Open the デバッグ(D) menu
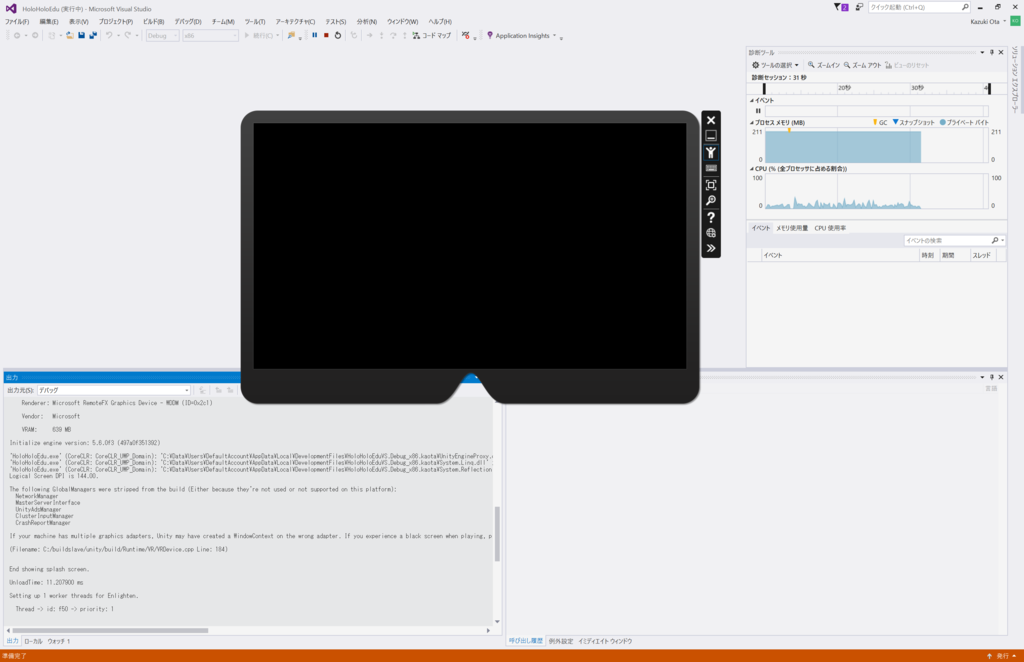Screen dimensions: 1024x662 point(187,22)
